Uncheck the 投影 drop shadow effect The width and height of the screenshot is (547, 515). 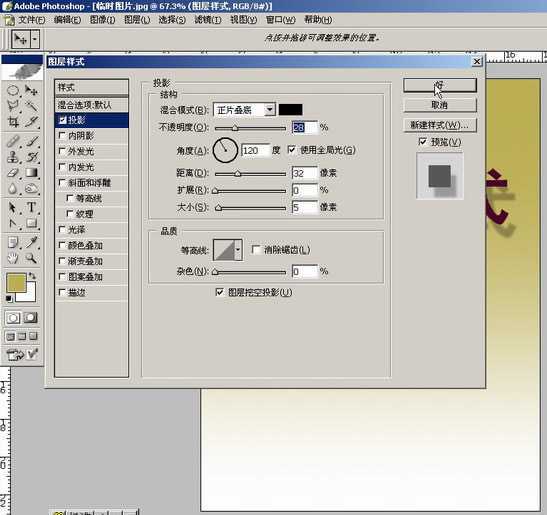click(x=63, y=120)
